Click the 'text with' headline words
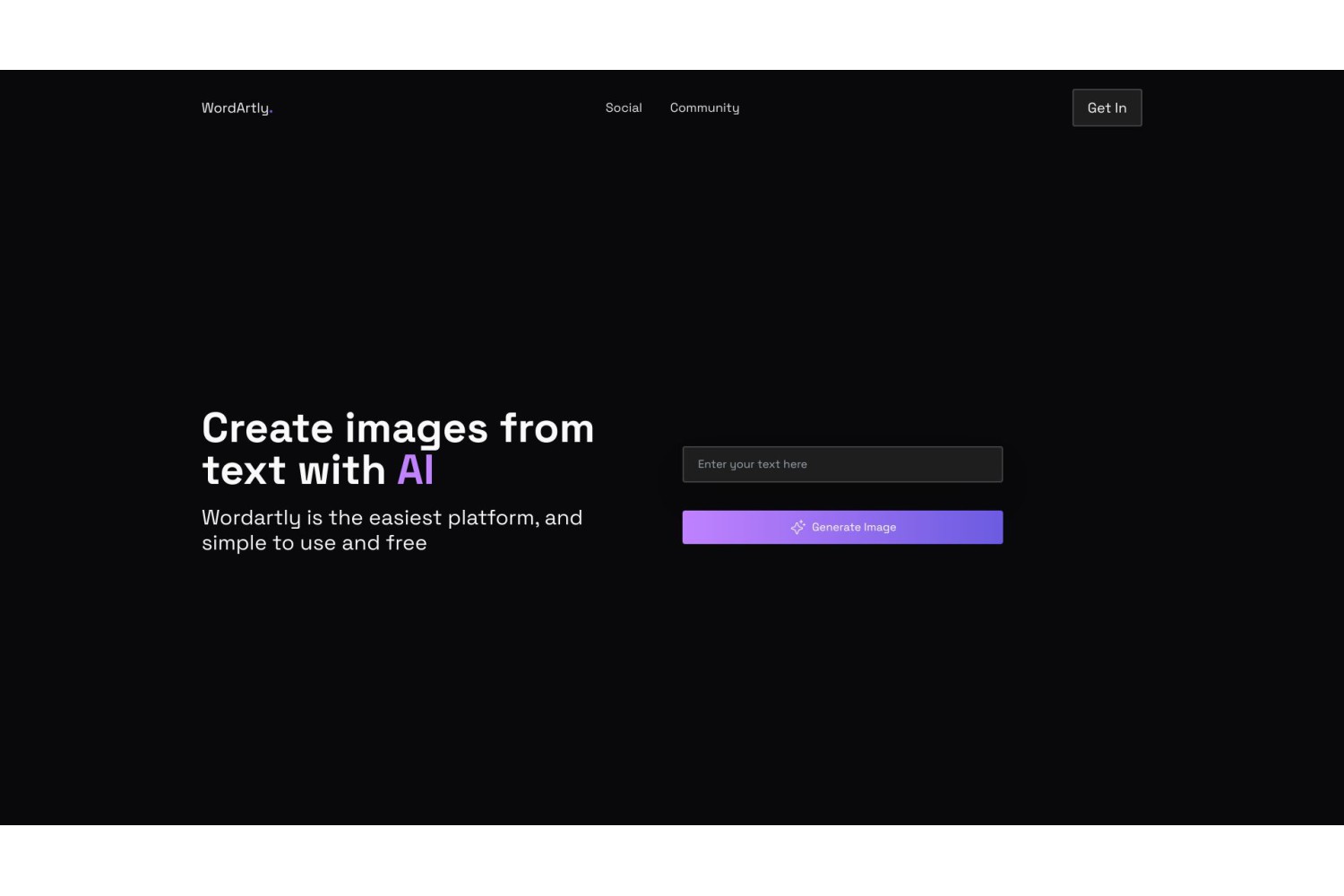 coord(294,470)
